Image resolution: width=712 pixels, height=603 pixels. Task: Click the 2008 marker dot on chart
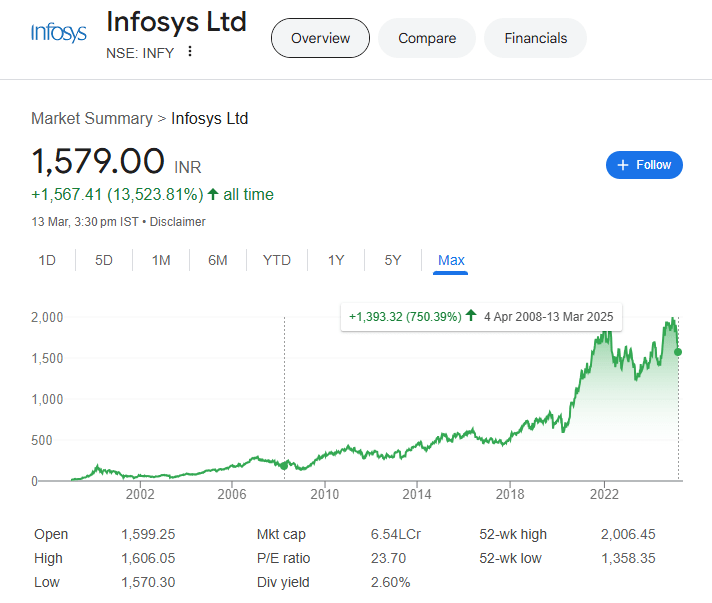click(284, 465)
